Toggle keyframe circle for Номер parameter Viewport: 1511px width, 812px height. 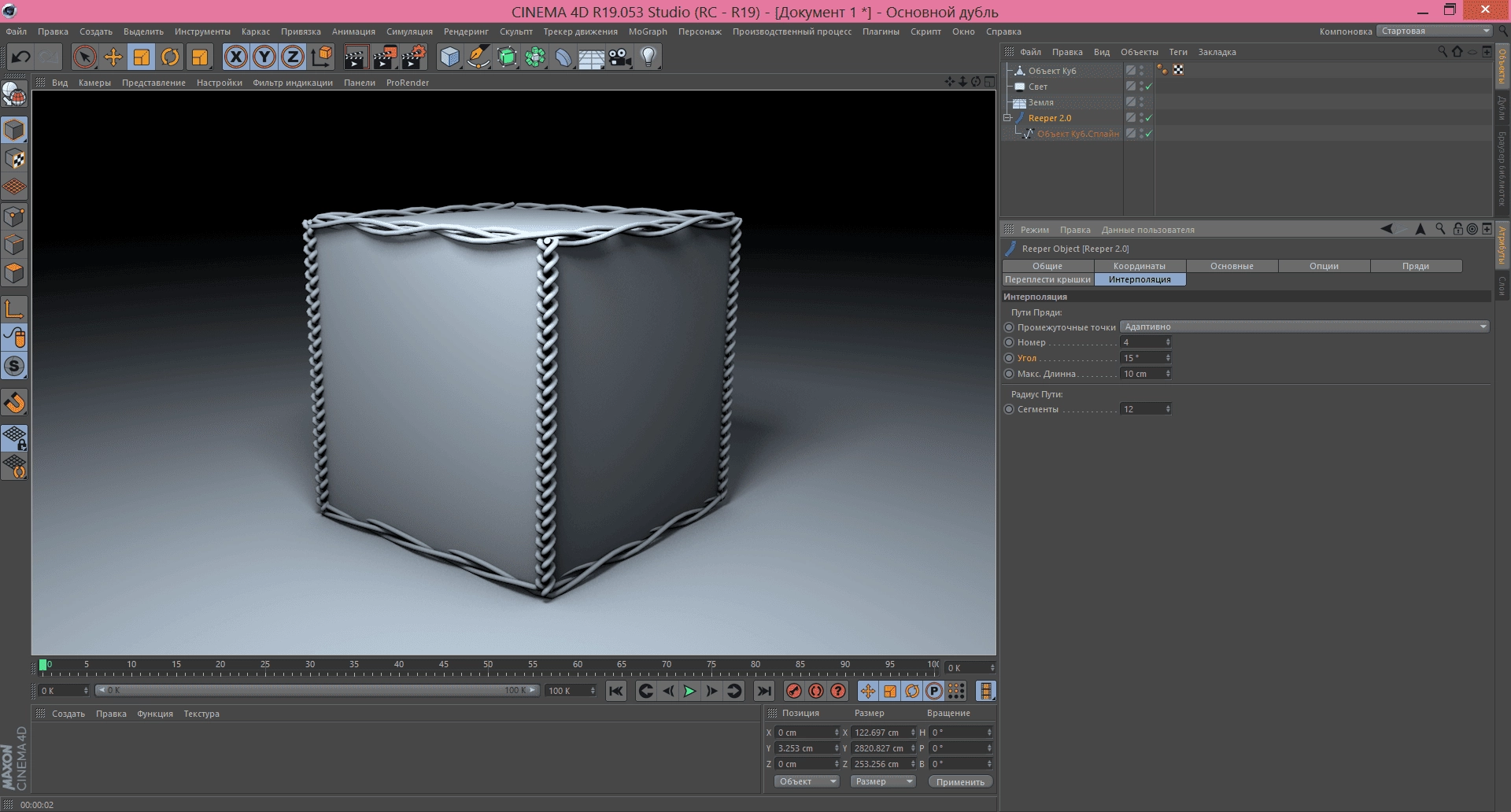[x=1009, y=342]
